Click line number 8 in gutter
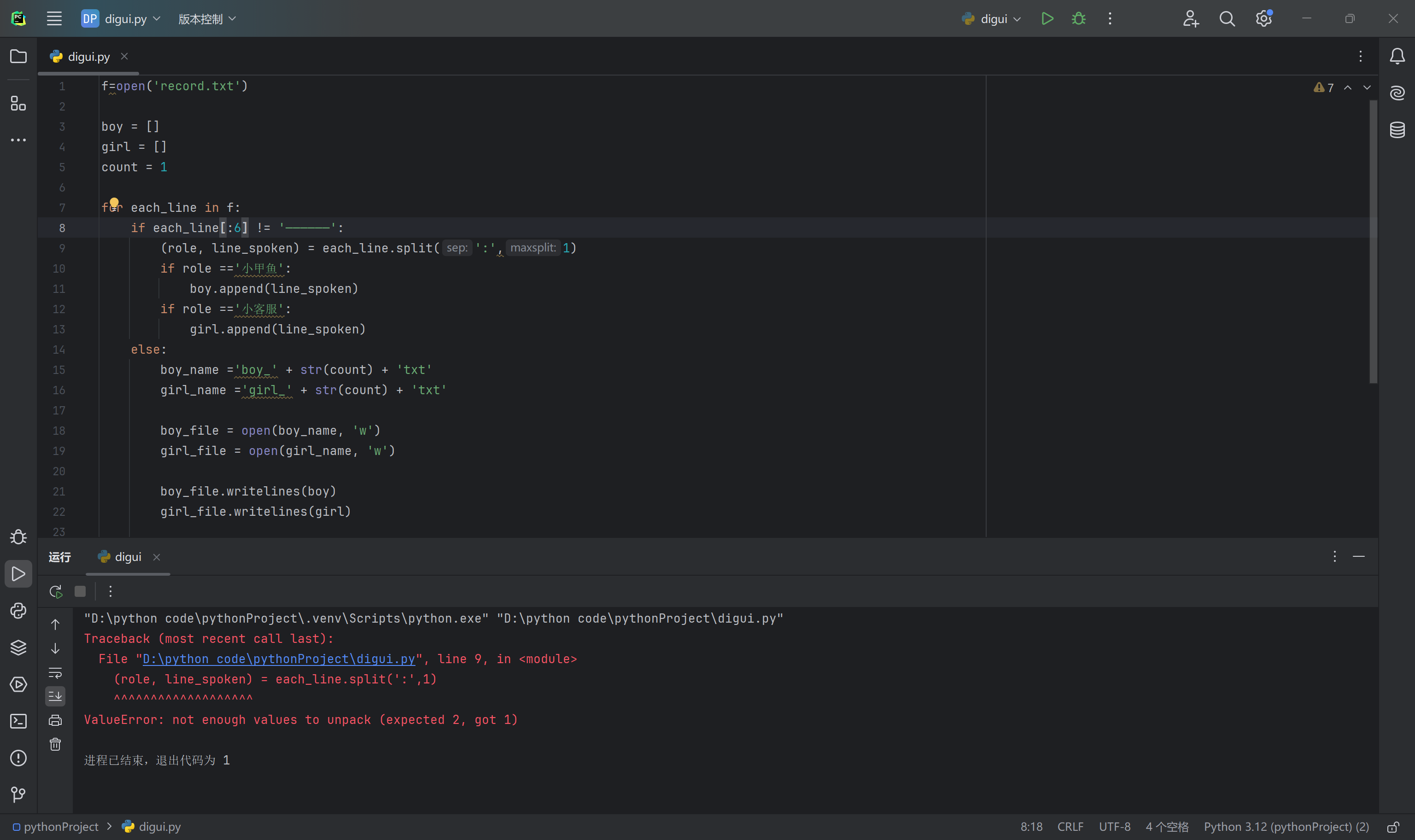This screenshot has width=1415, height=840. pos(62,228)
